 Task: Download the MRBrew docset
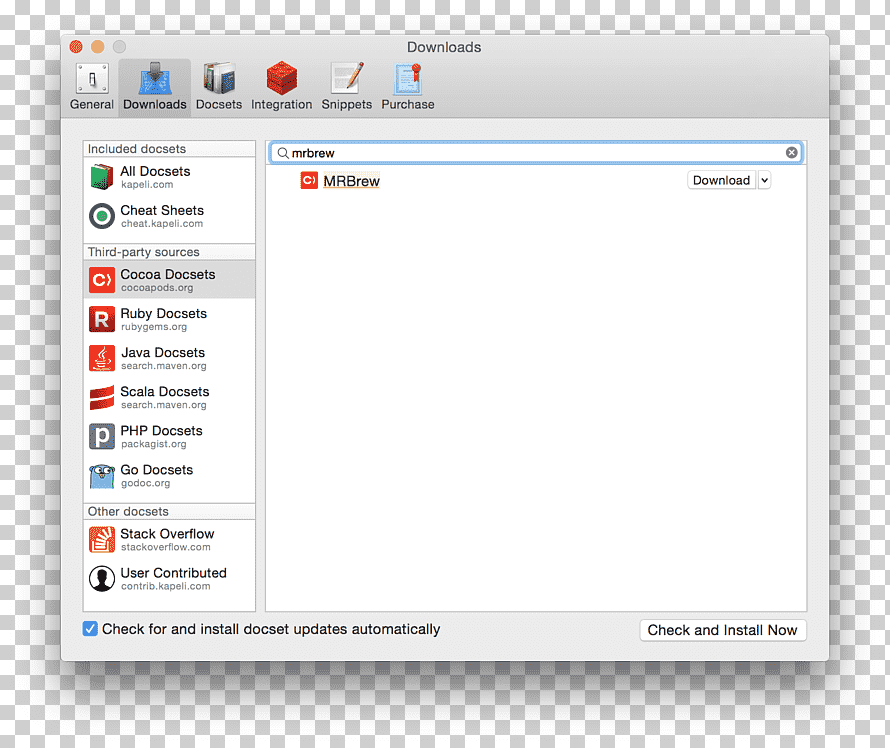pos(721,180)
